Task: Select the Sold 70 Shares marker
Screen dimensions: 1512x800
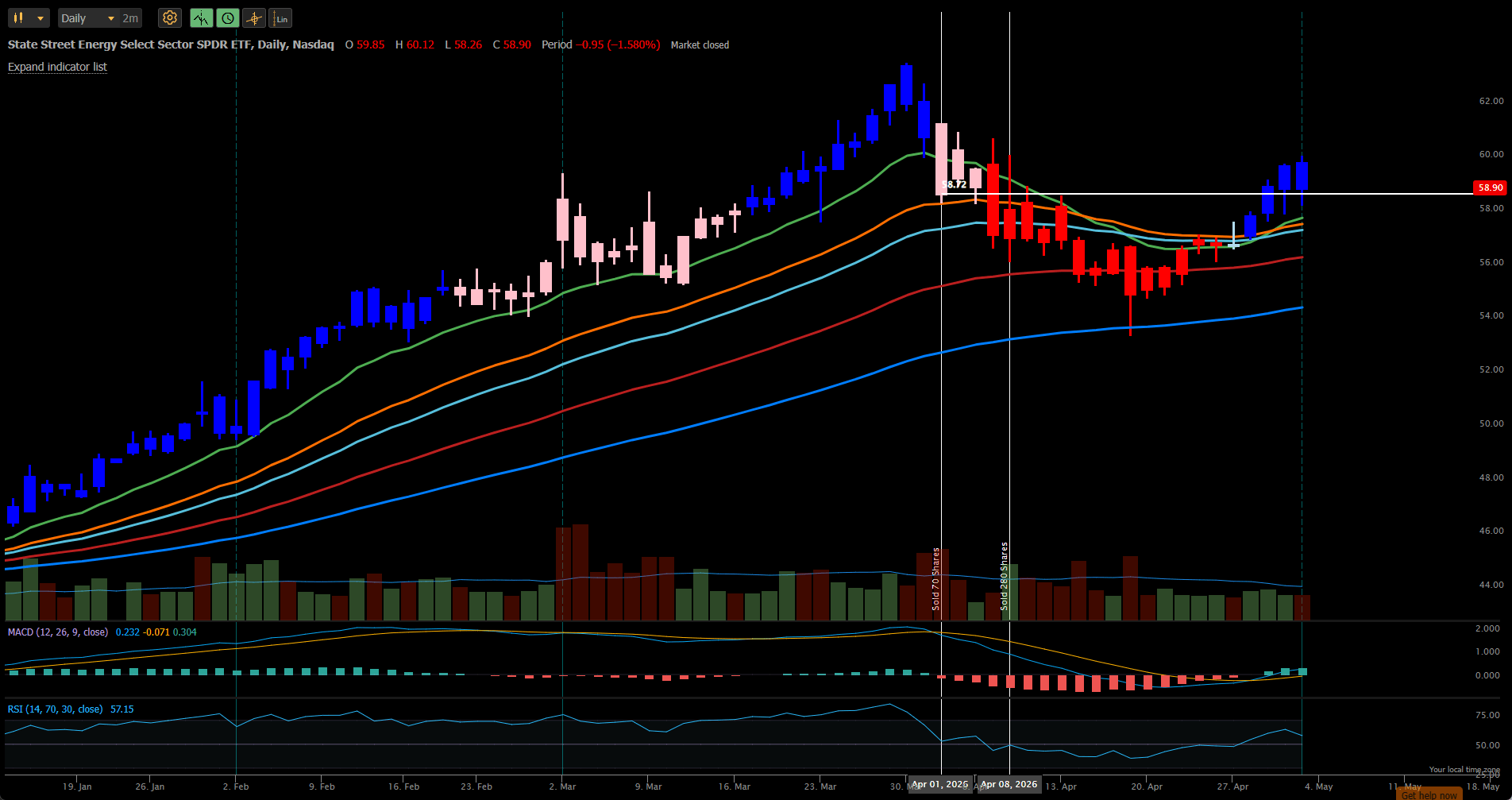Action: coord(936,578)
